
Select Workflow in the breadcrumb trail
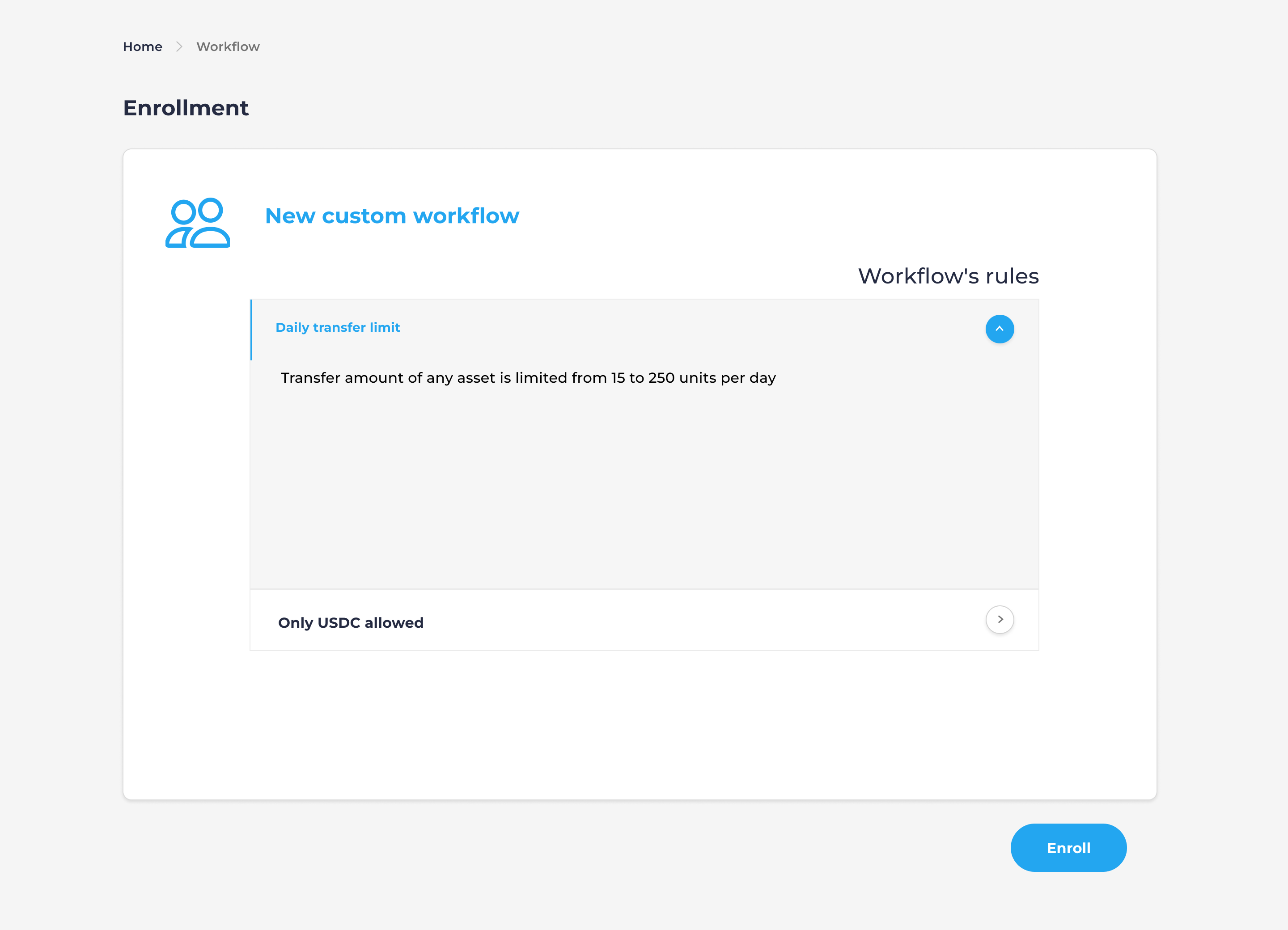[228, 46]
